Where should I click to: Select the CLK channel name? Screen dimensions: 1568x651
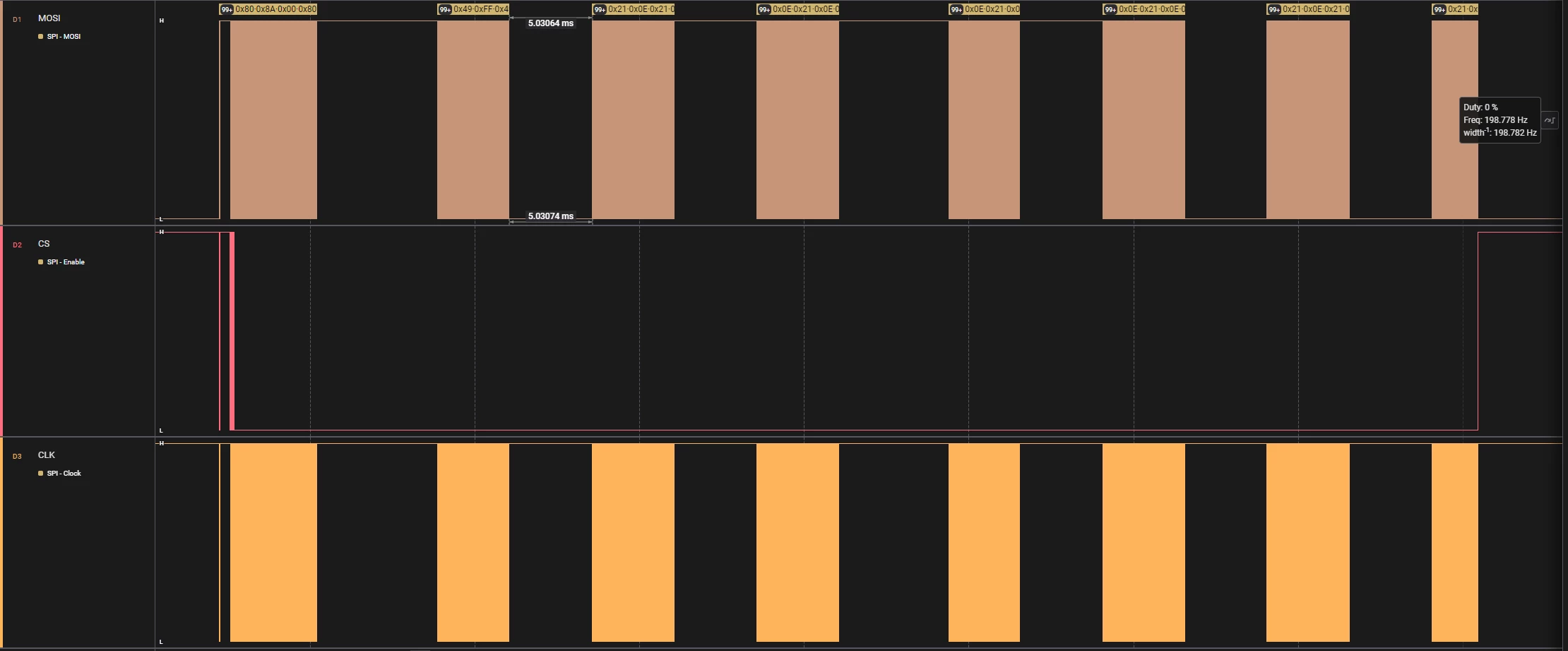[47, 454]
